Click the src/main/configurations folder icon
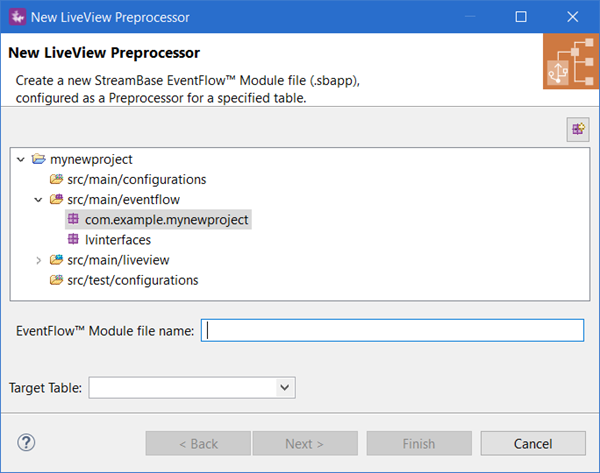600x473 pixels. point(57,179)
